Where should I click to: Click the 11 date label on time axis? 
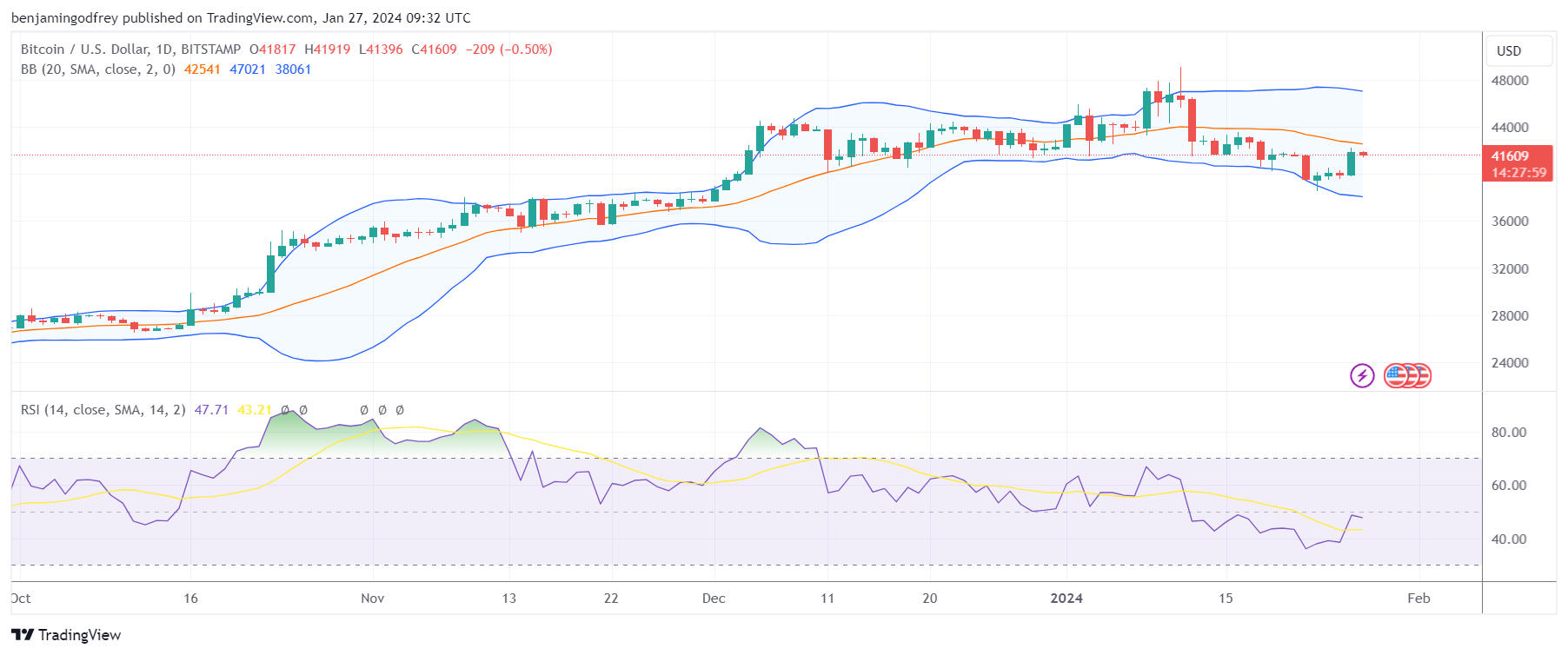[x=827, y=599]
